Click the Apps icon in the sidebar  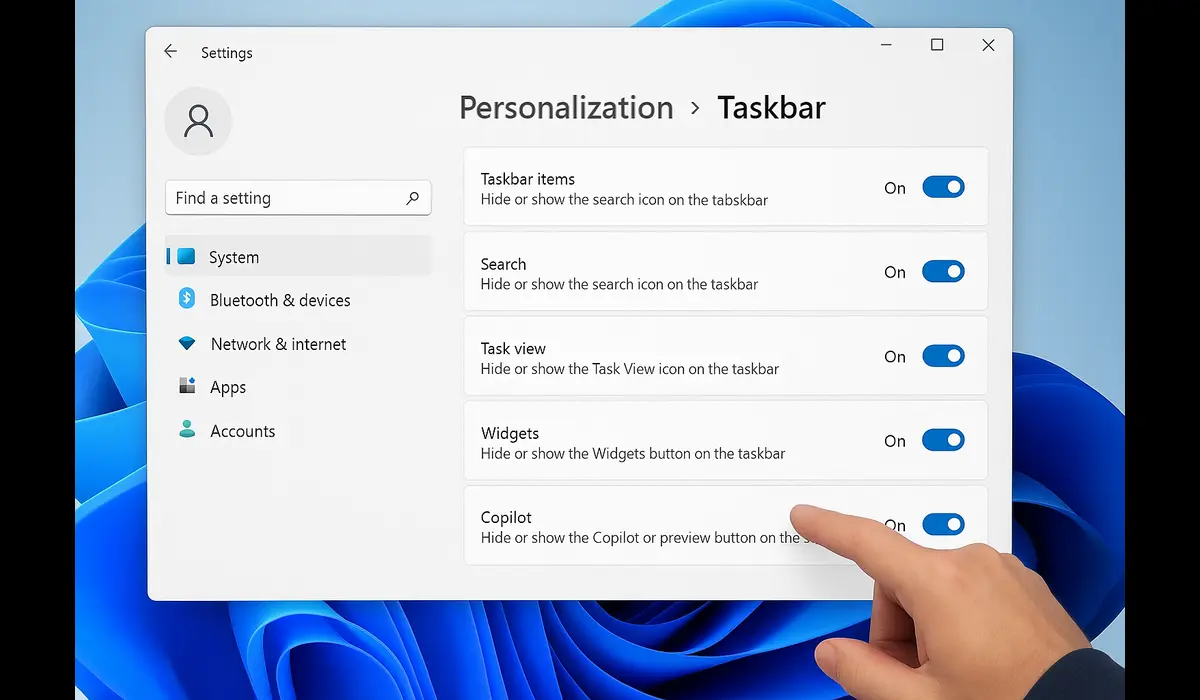click(x=188, y=387)
